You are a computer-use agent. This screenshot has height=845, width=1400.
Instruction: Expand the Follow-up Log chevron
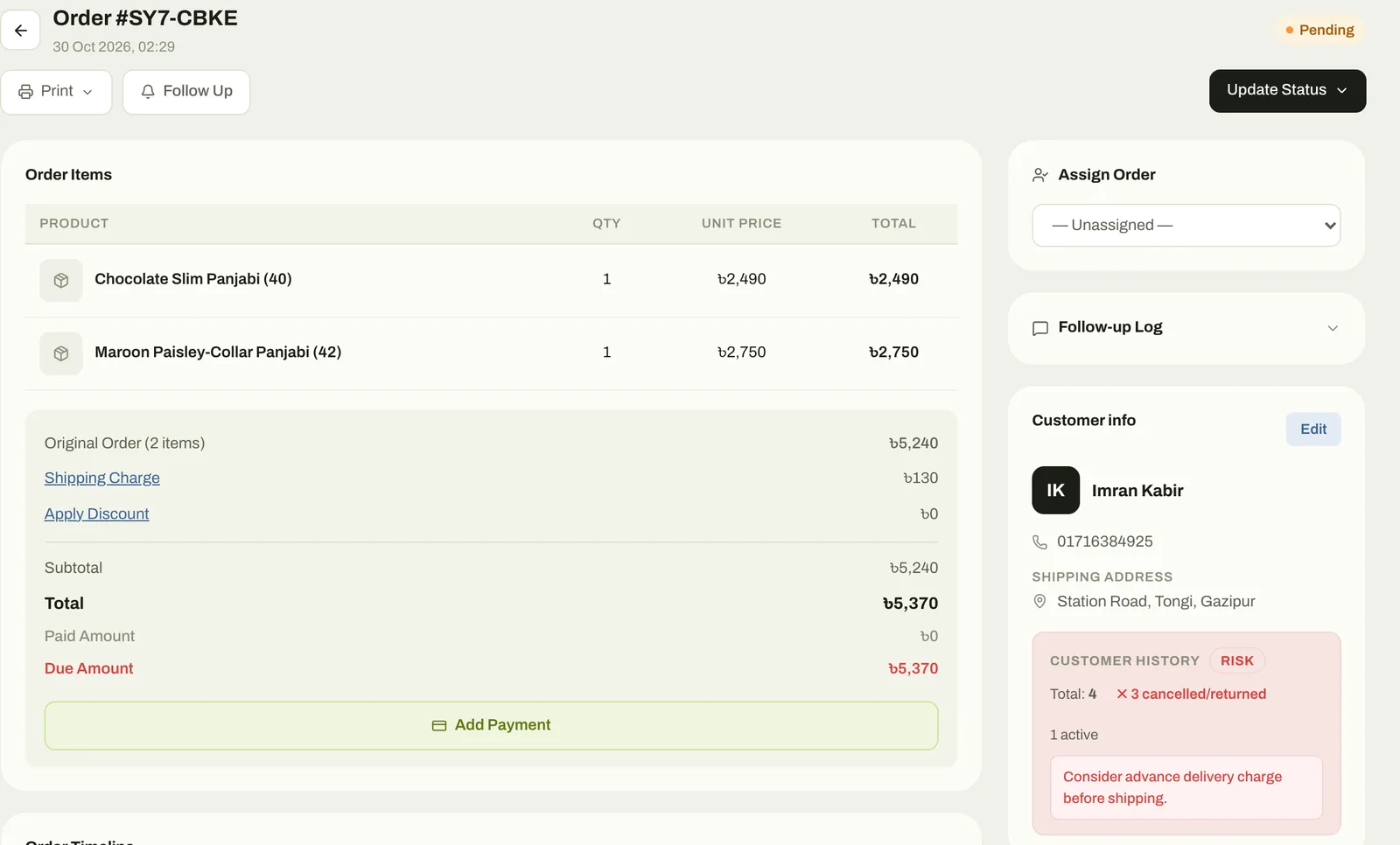tap(1333, 328)
